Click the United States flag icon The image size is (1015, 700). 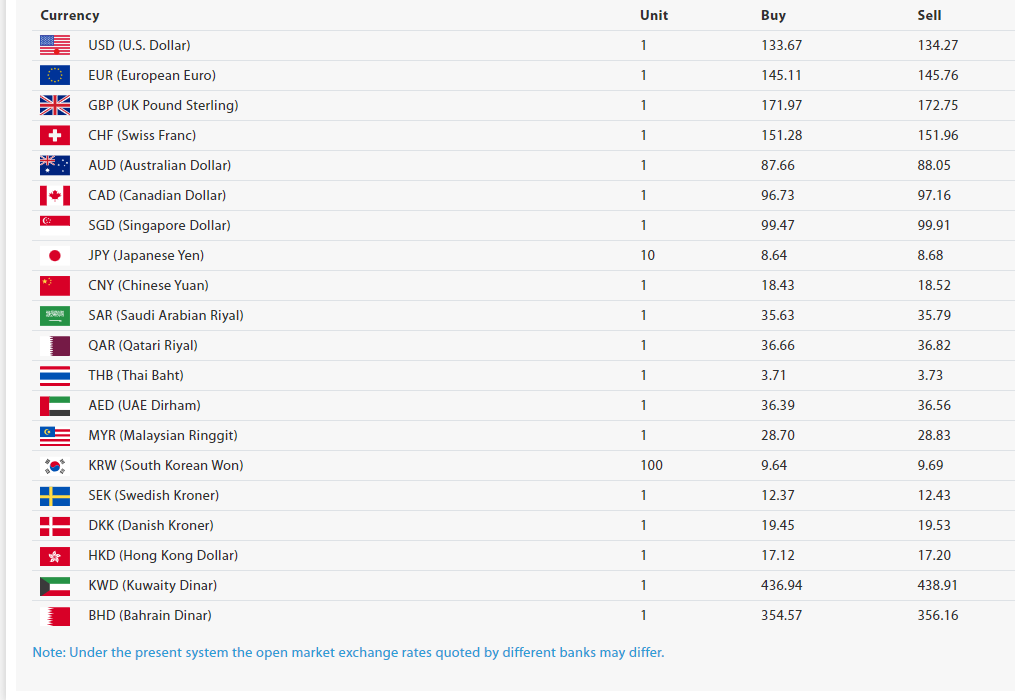pos(55,45)
